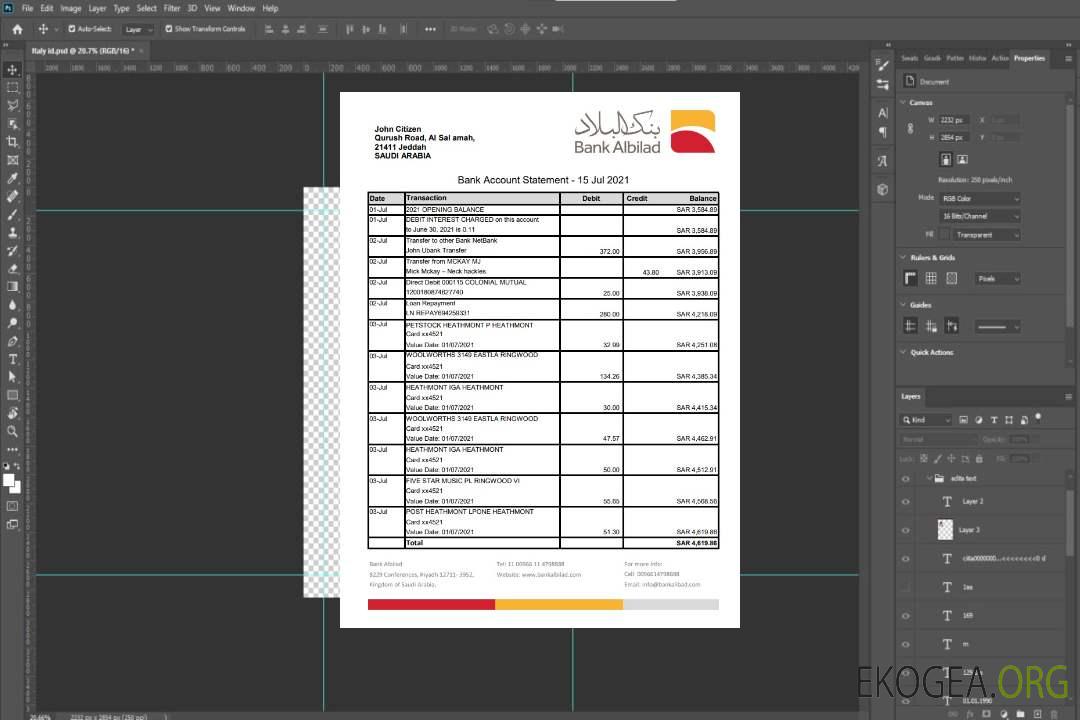Open the 3D panel cube icon
This screenshot has height=720, width=1080.
click(x=883, y=189)
